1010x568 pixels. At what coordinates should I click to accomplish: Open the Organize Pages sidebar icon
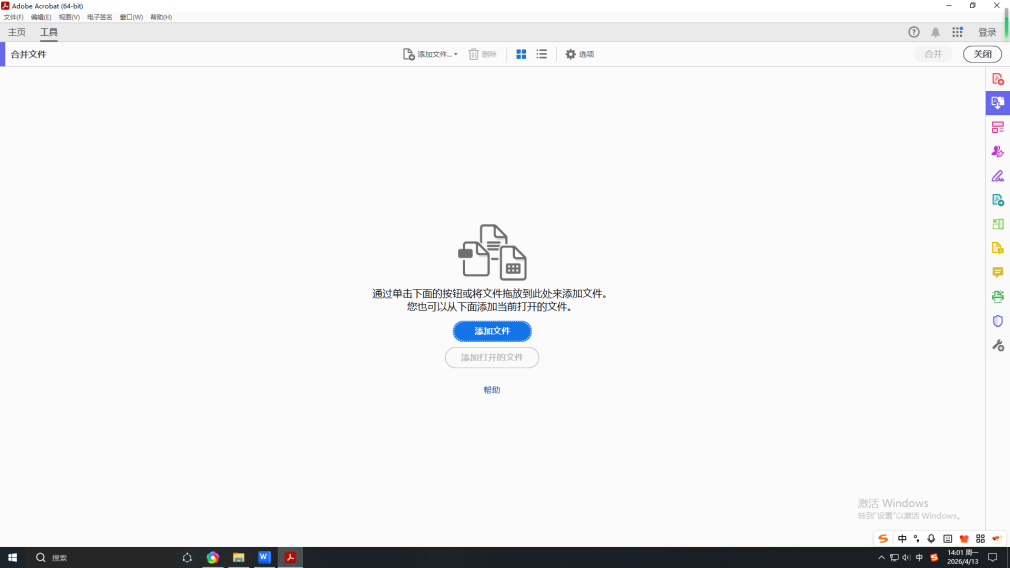[x=997, y=127]
